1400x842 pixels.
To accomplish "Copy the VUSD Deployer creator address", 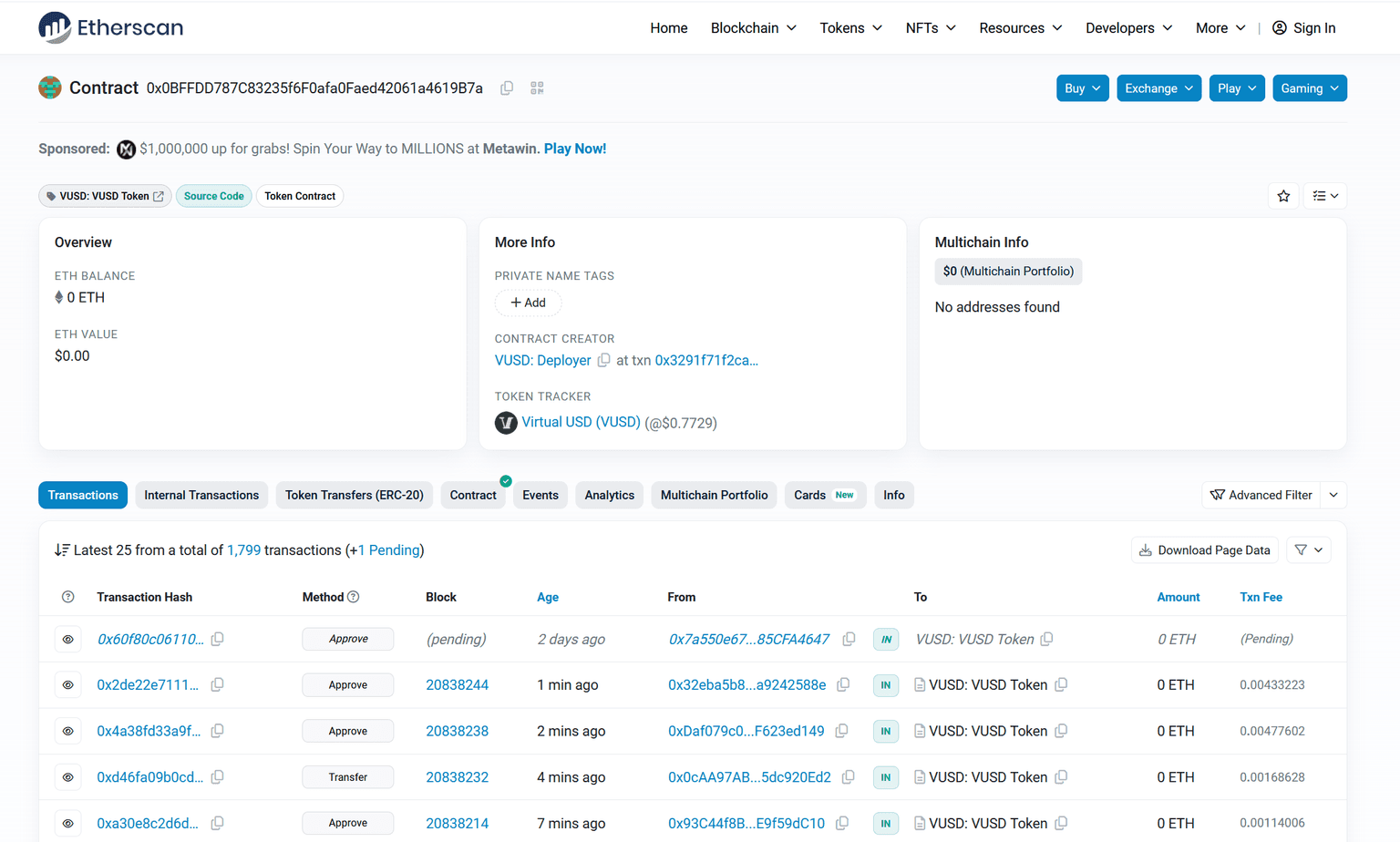I will (603, 361).
